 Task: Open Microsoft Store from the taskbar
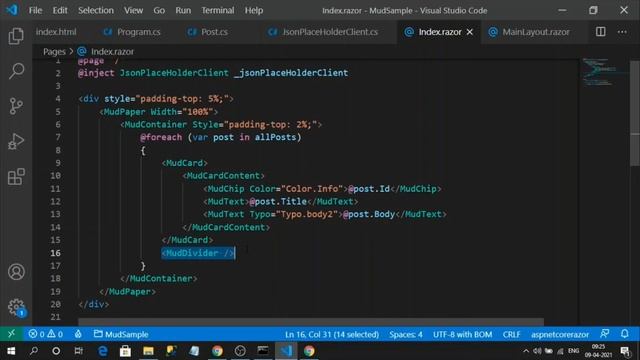click(125, 351)
